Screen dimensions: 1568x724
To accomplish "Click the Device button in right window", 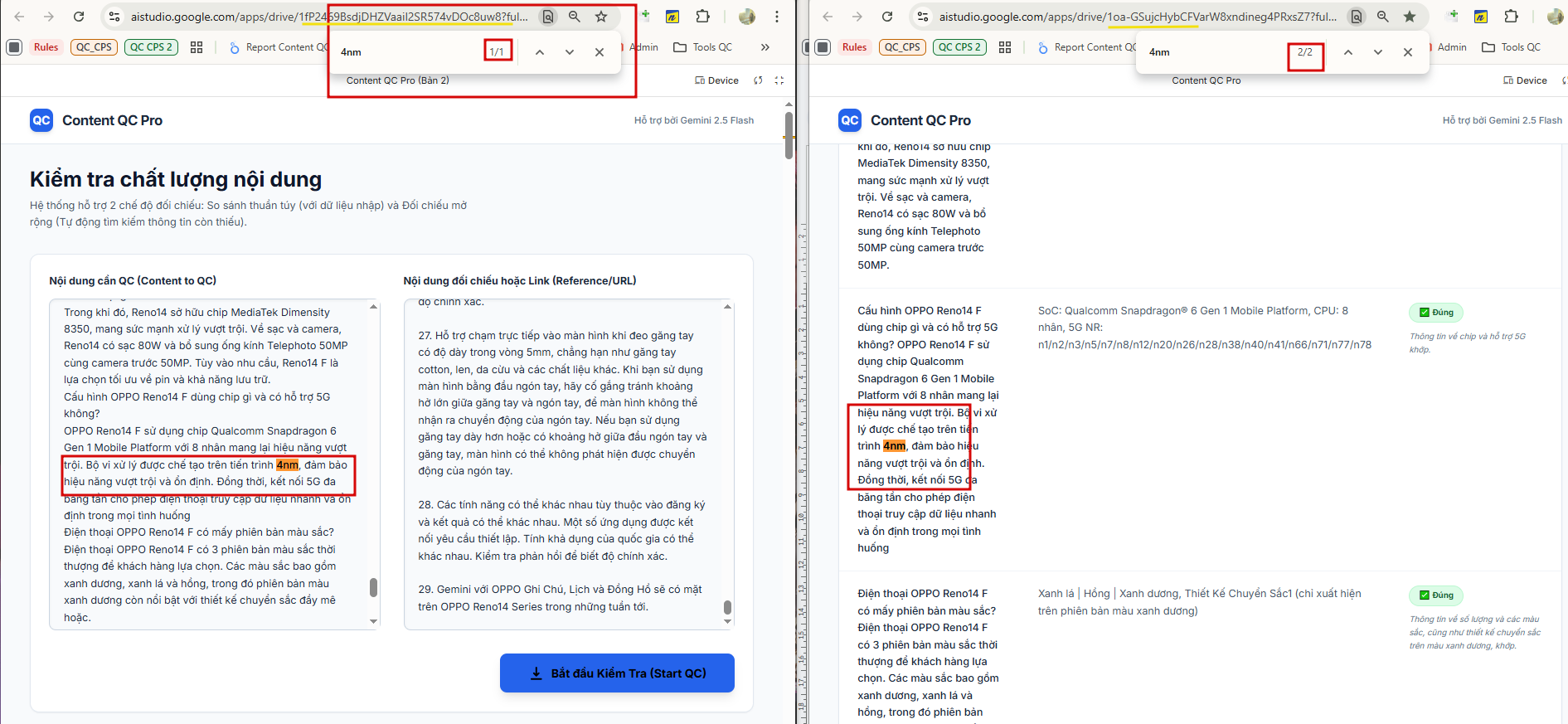I will [1525, 80].
